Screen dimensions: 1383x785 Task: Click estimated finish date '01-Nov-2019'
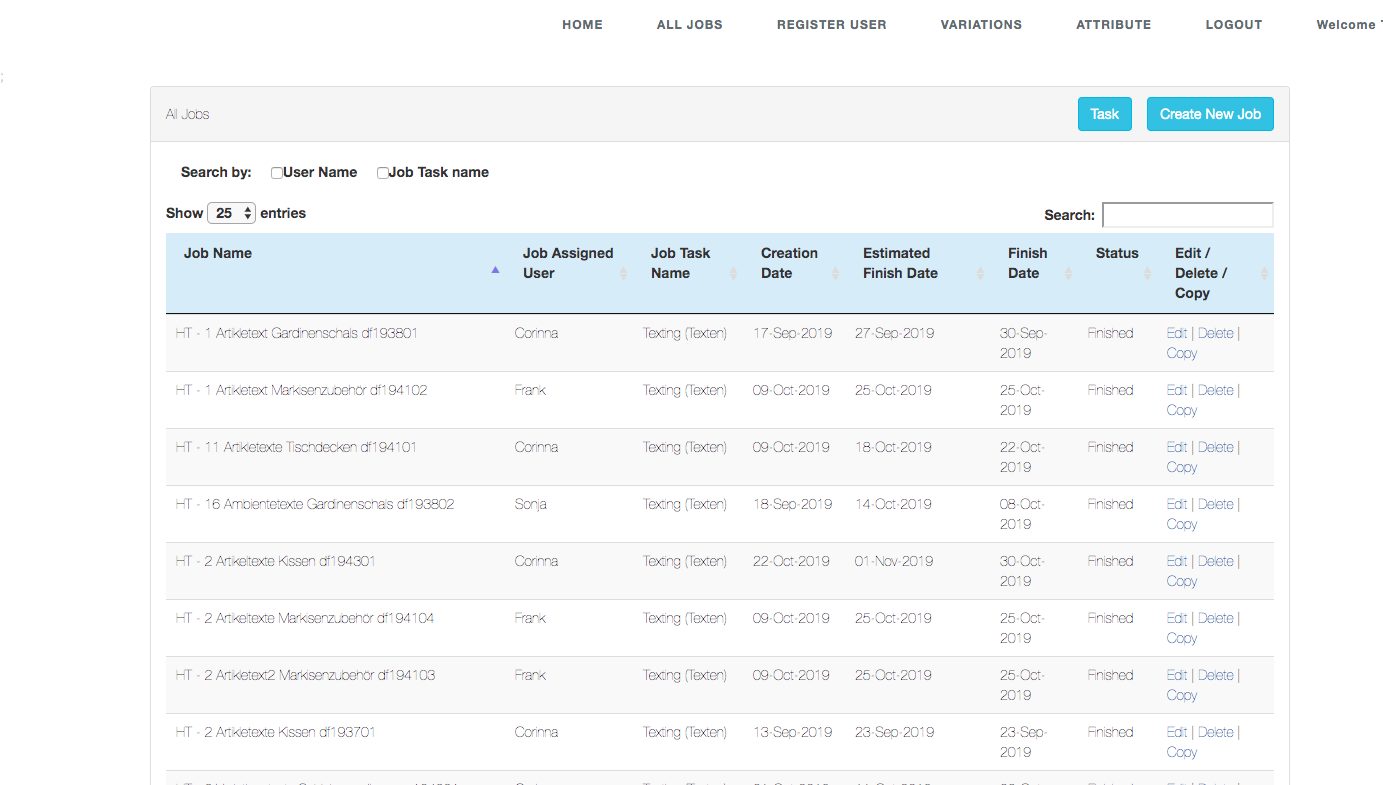[x=894, y=561]
